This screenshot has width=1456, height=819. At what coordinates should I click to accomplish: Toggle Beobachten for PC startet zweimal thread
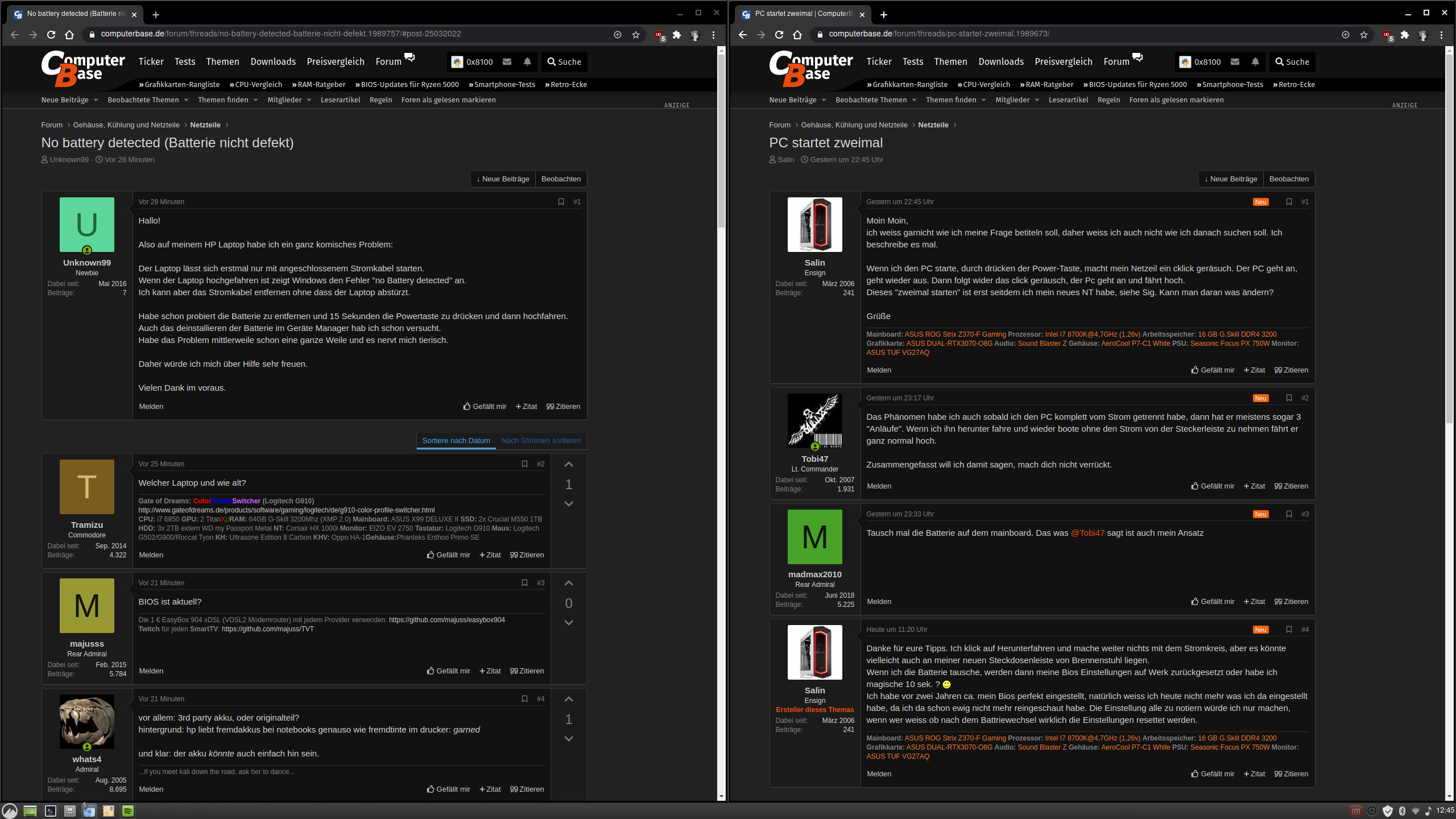[1289, 179]
